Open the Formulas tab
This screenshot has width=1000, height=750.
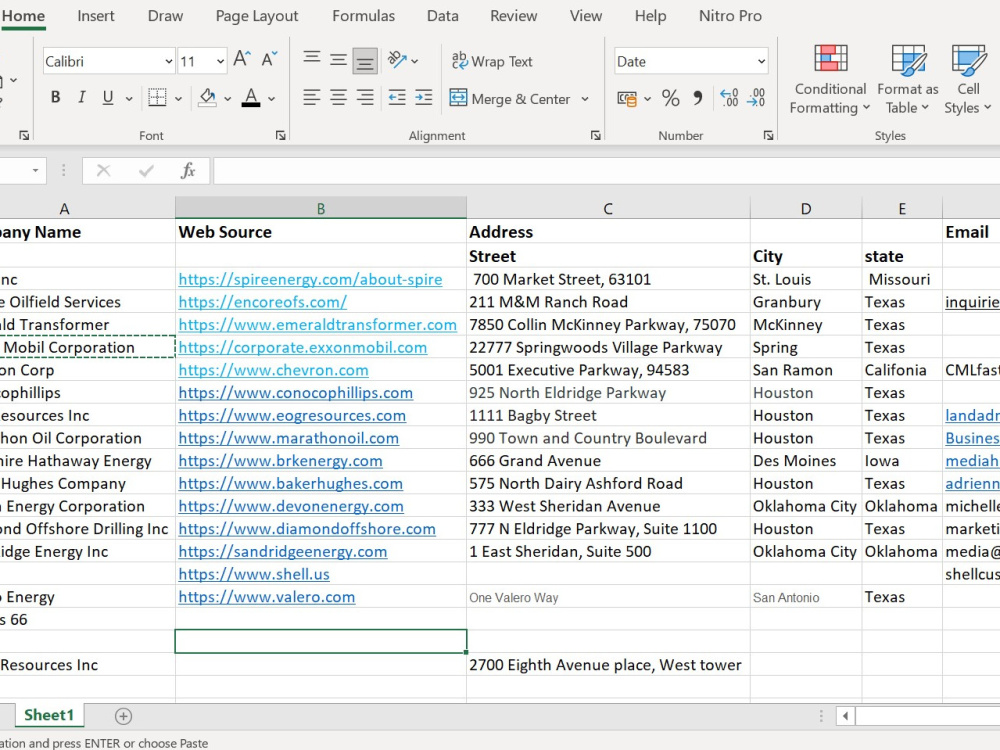[364, 16]
